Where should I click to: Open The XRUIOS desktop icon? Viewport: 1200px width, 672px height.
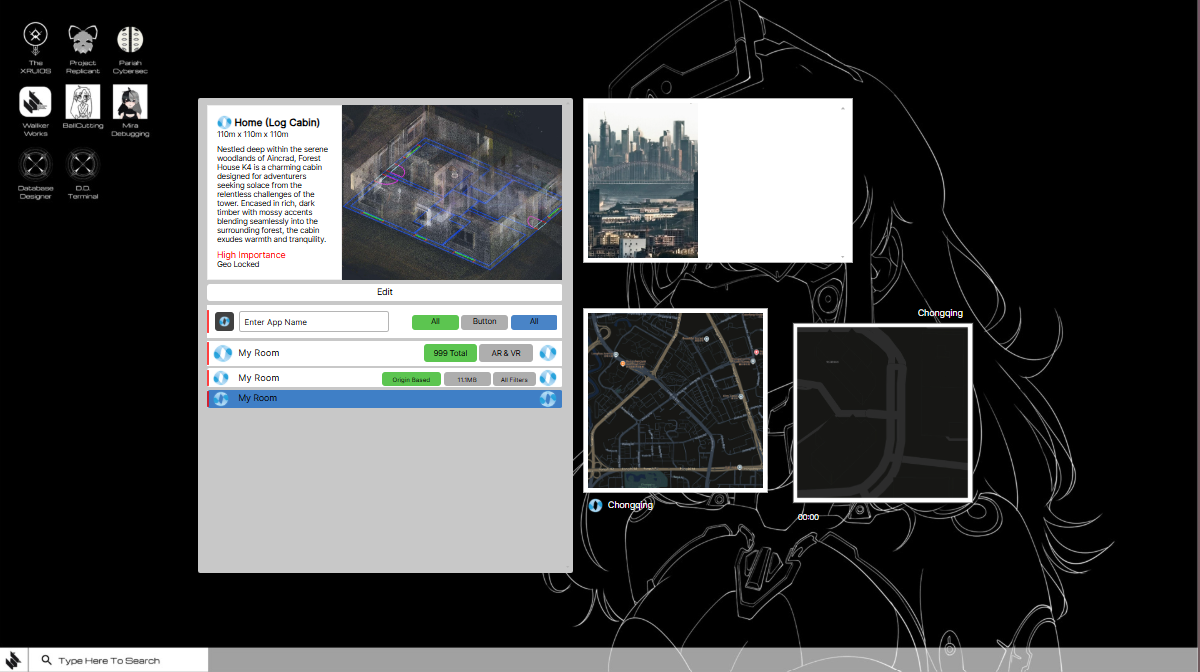click(x=37, y=40)
